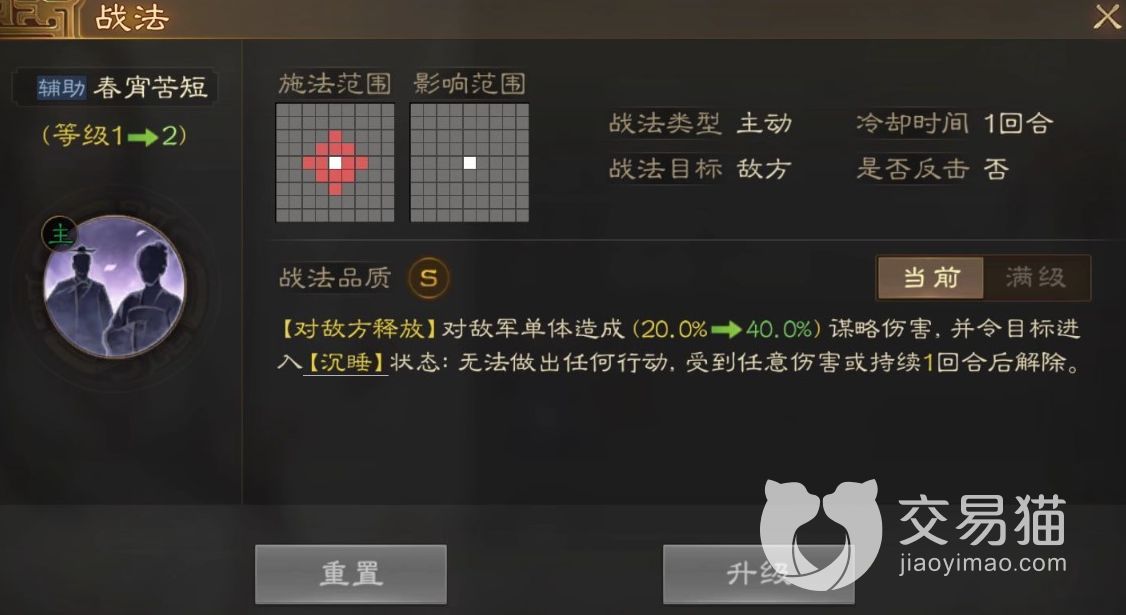The width and height of the screenshot is (1126, 615).
Task: Click the 影响范围 grid diagram
Action: (x=470, y=162)
